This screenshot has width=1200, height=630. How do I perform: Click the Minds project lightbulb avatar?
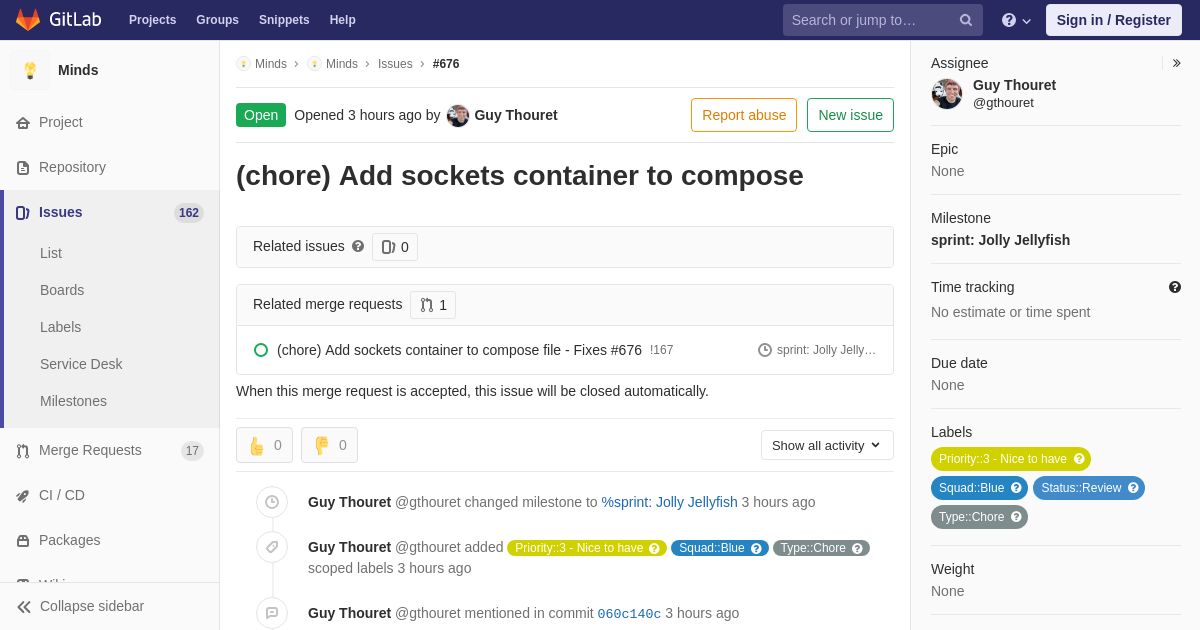(30, 70)
